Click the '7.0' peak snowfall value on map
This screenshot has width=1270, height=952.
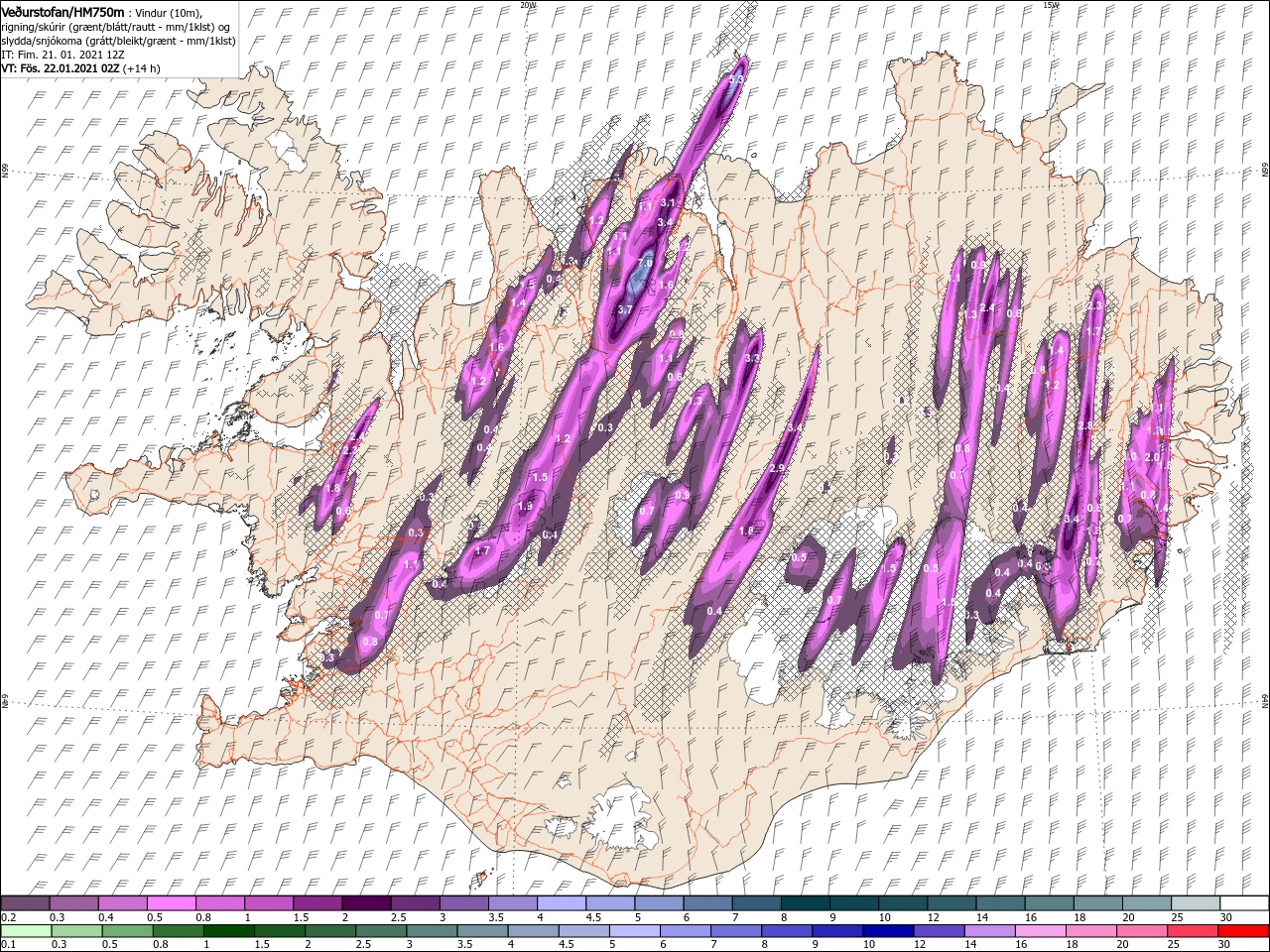646,264
